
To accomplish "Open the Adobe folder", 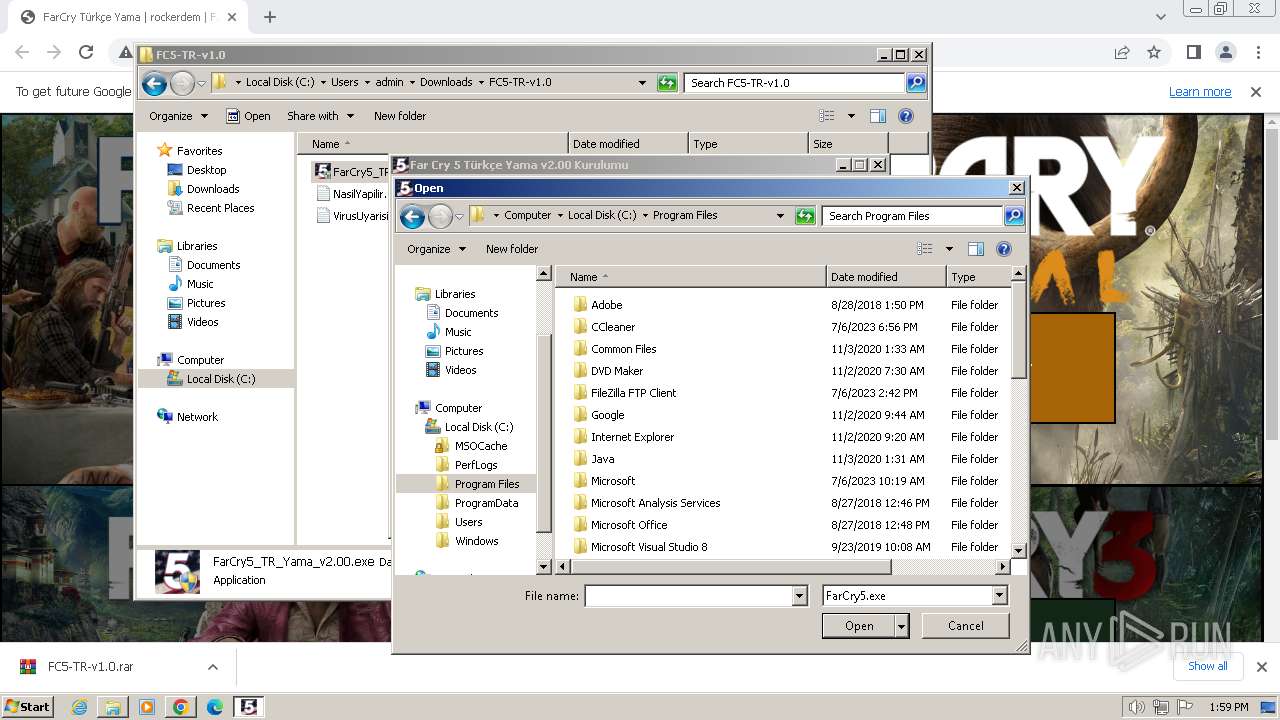I will 606,305.
